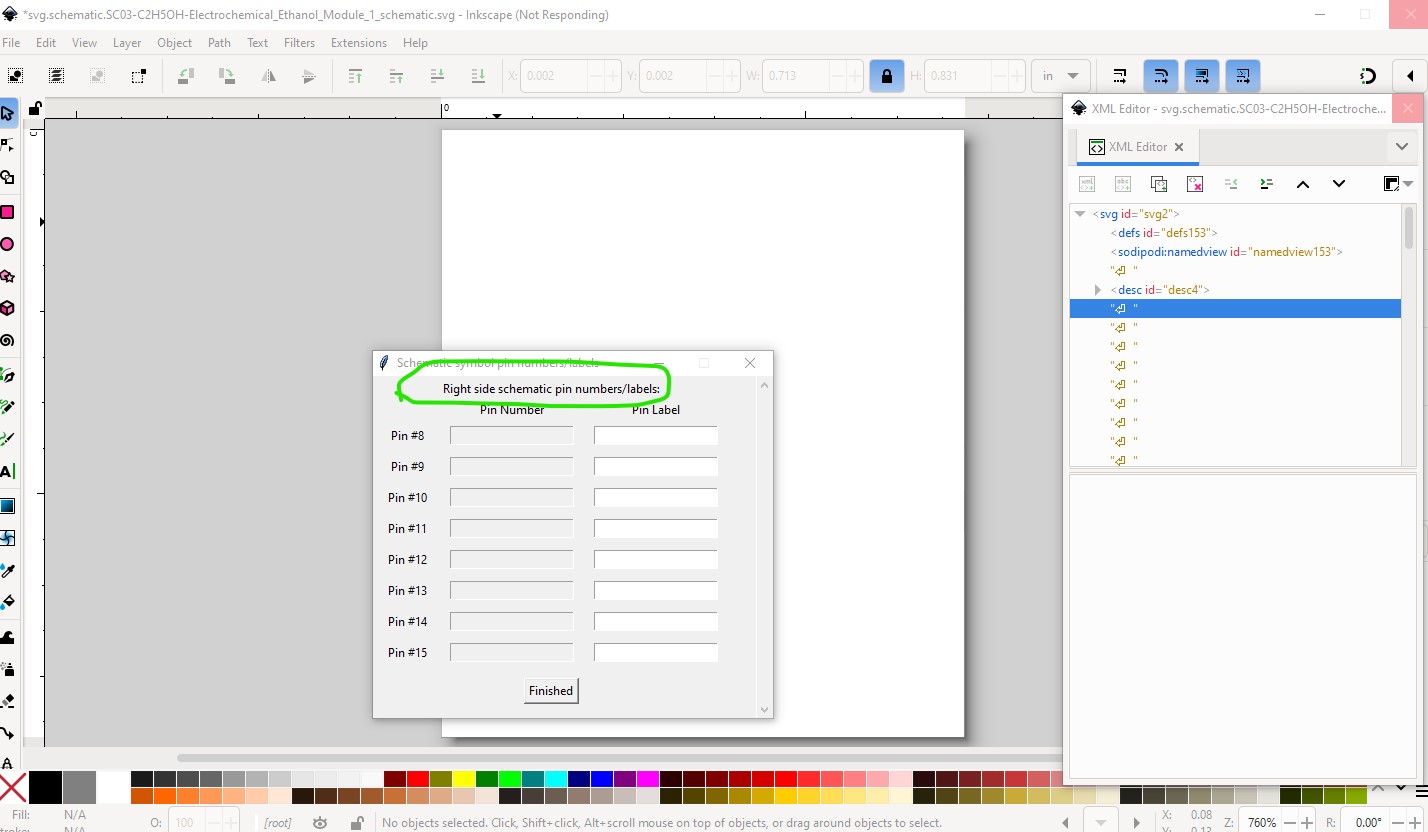1428x832 pixels.
Task: Expand the desc id="desc4" node
Action: [1098, 290]
